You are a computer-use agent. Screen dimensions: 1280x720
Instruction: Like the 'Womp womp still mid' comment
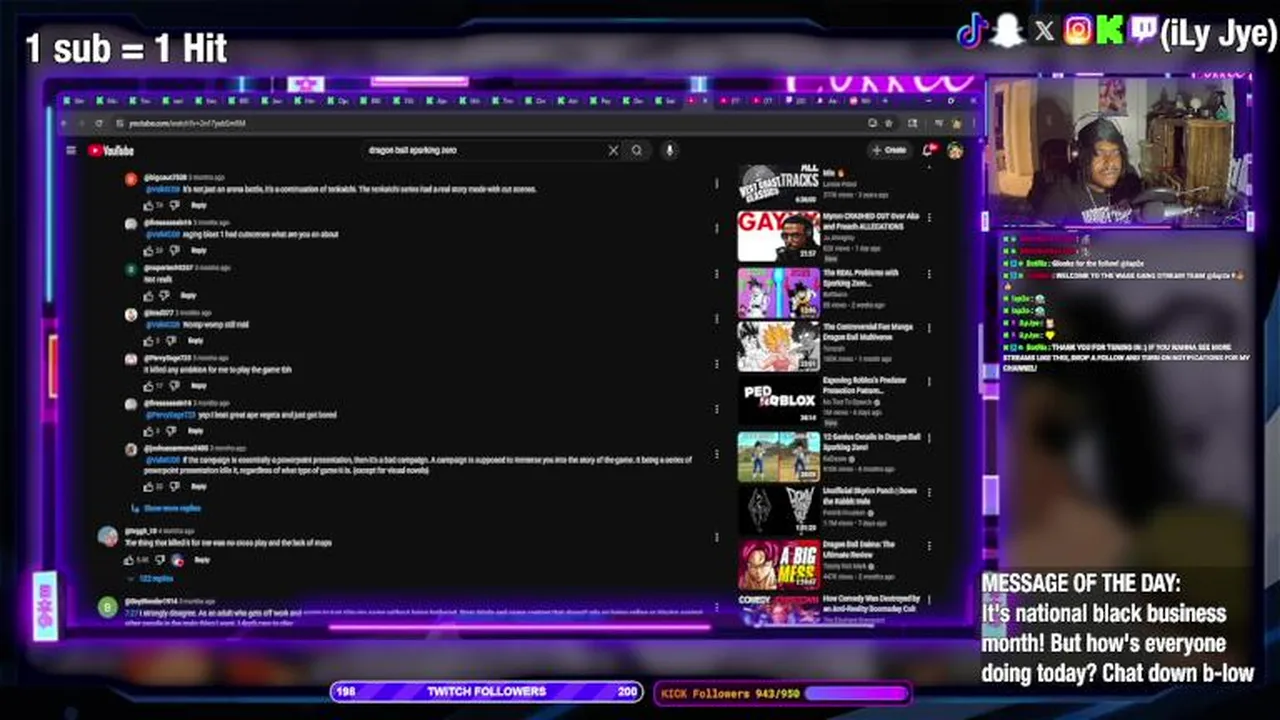[x=149, y=340]
